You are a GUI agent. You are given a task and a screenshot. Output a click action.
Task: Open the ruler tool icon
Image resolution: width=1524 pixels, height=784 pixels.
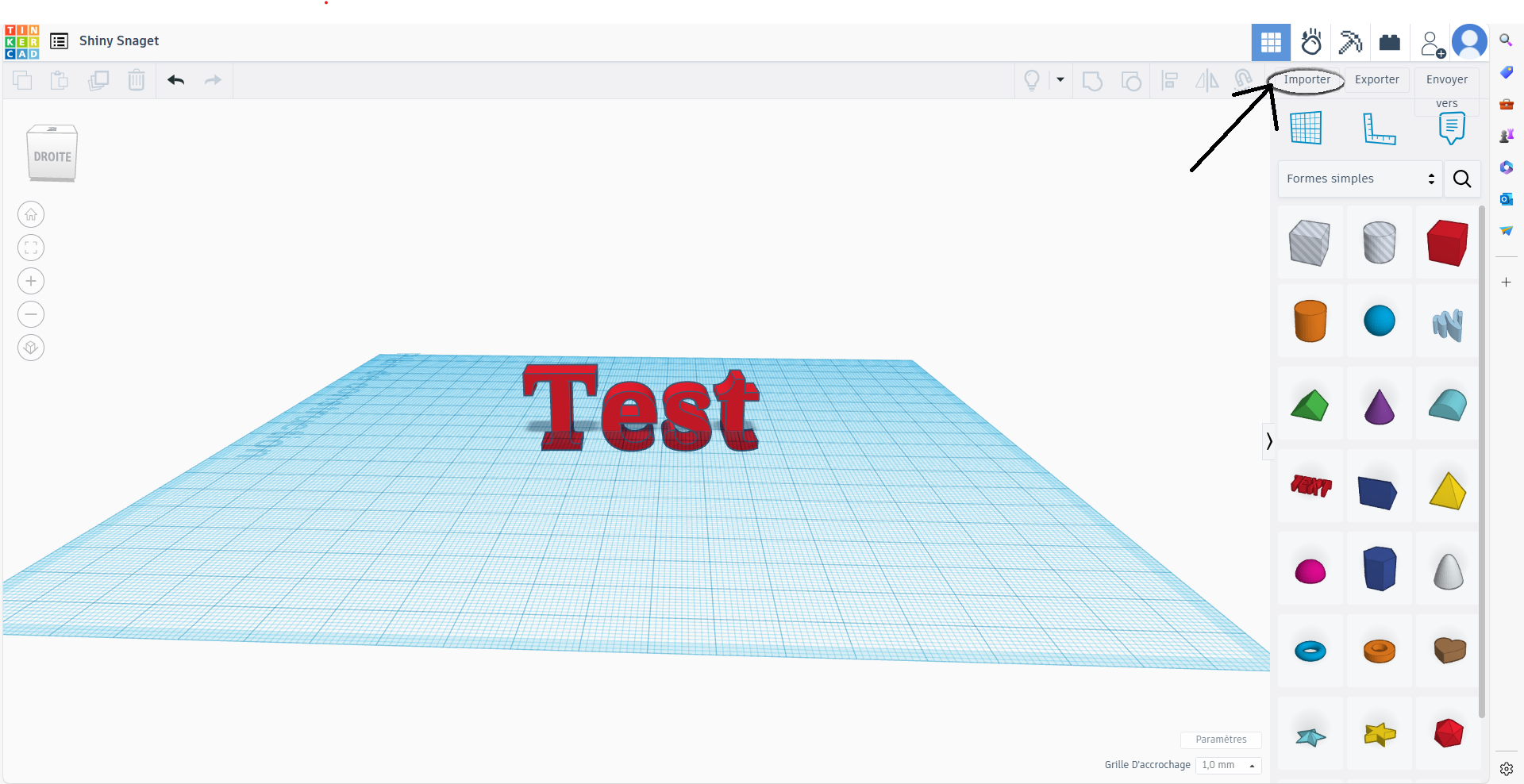coord(1379,129)
